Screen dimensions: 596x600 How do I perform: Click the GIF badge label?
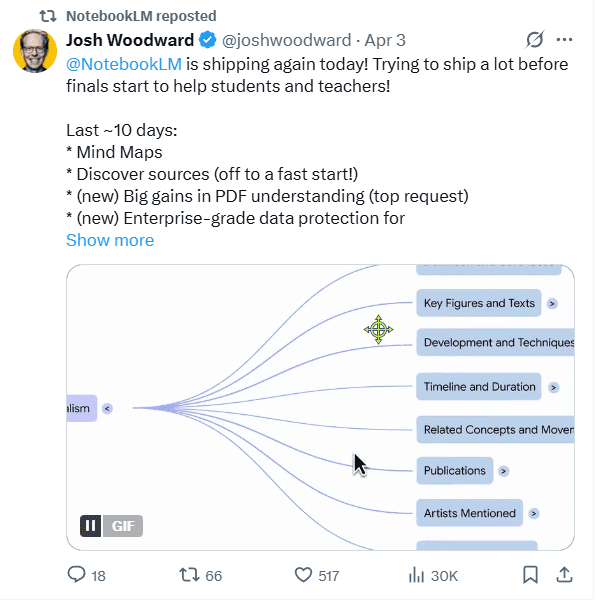point(122,526)
